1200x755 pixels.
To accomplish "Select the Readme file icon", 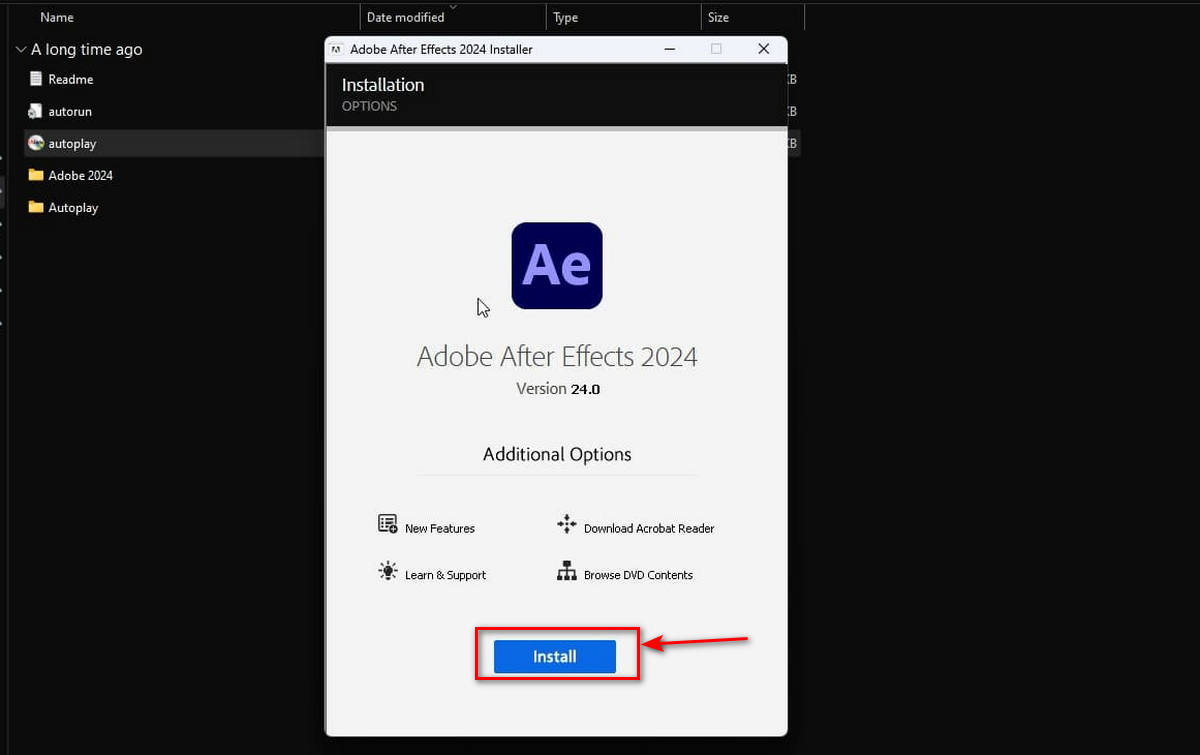I will tap(37, 79).
